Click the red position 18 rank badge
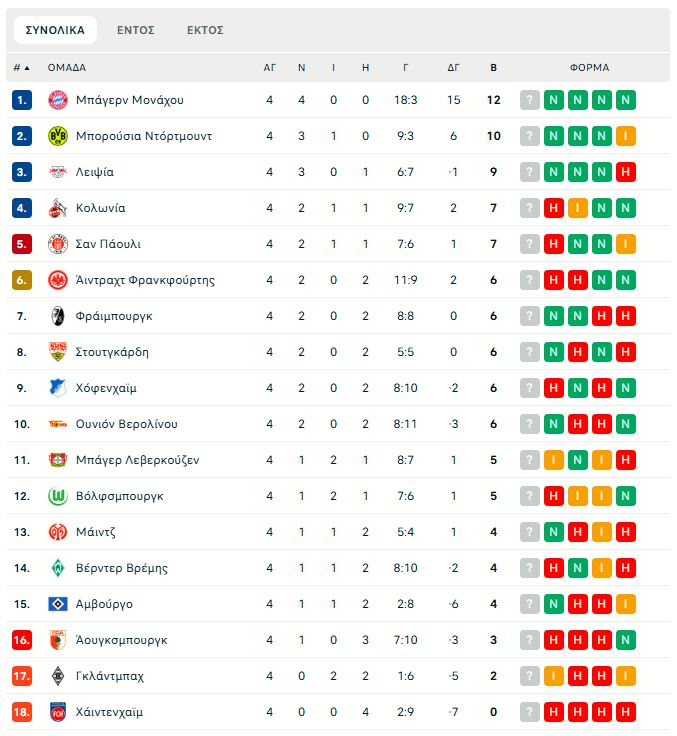This screenshot has height=736, width=677. coord(23,712)
